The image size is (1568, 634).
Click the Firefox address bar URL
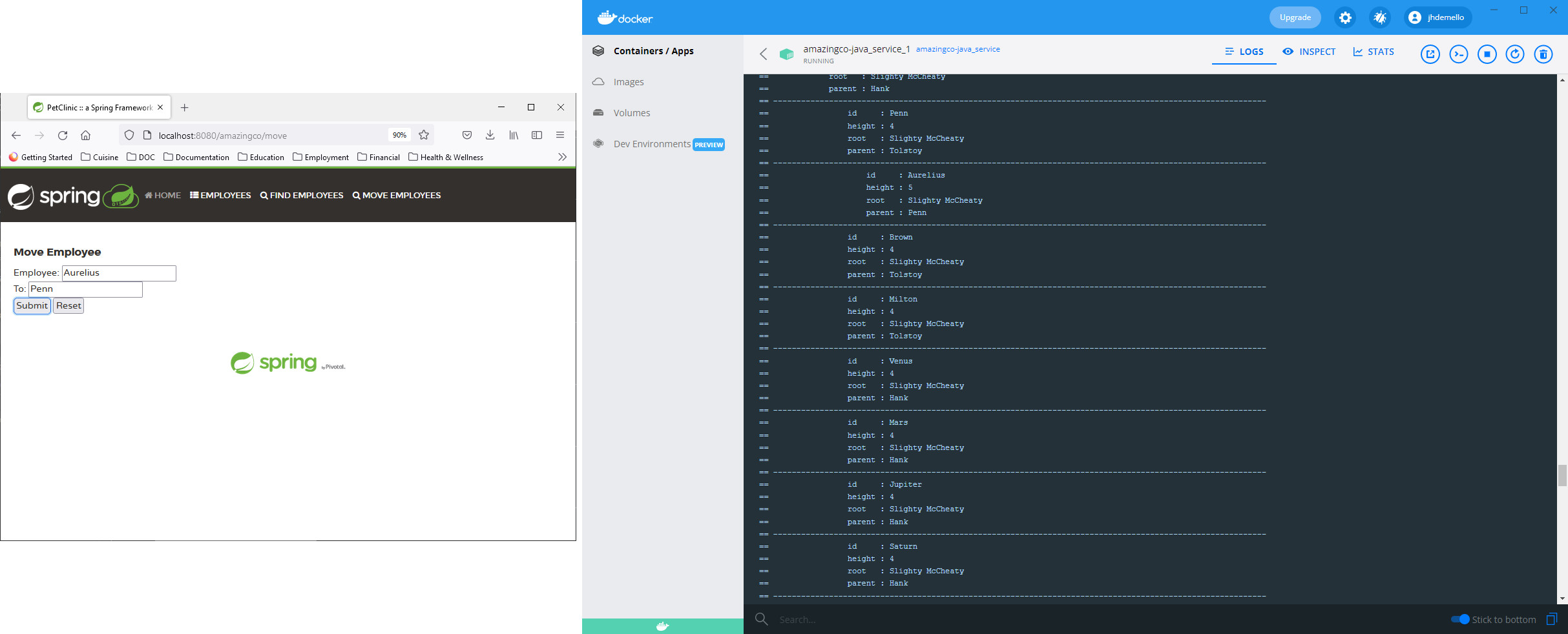[x=223, y=136]
